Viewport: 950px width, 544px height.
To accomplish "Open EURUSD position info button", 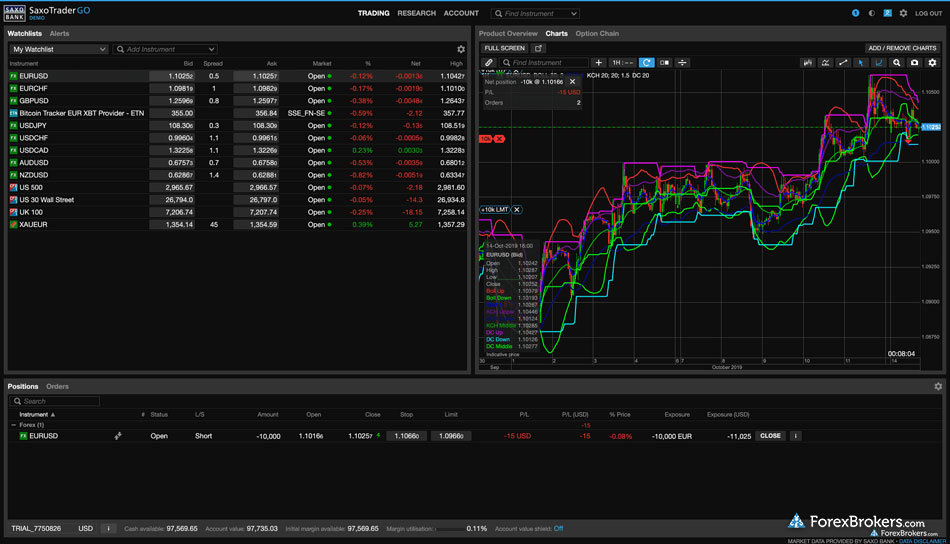I will coord(796,436).
